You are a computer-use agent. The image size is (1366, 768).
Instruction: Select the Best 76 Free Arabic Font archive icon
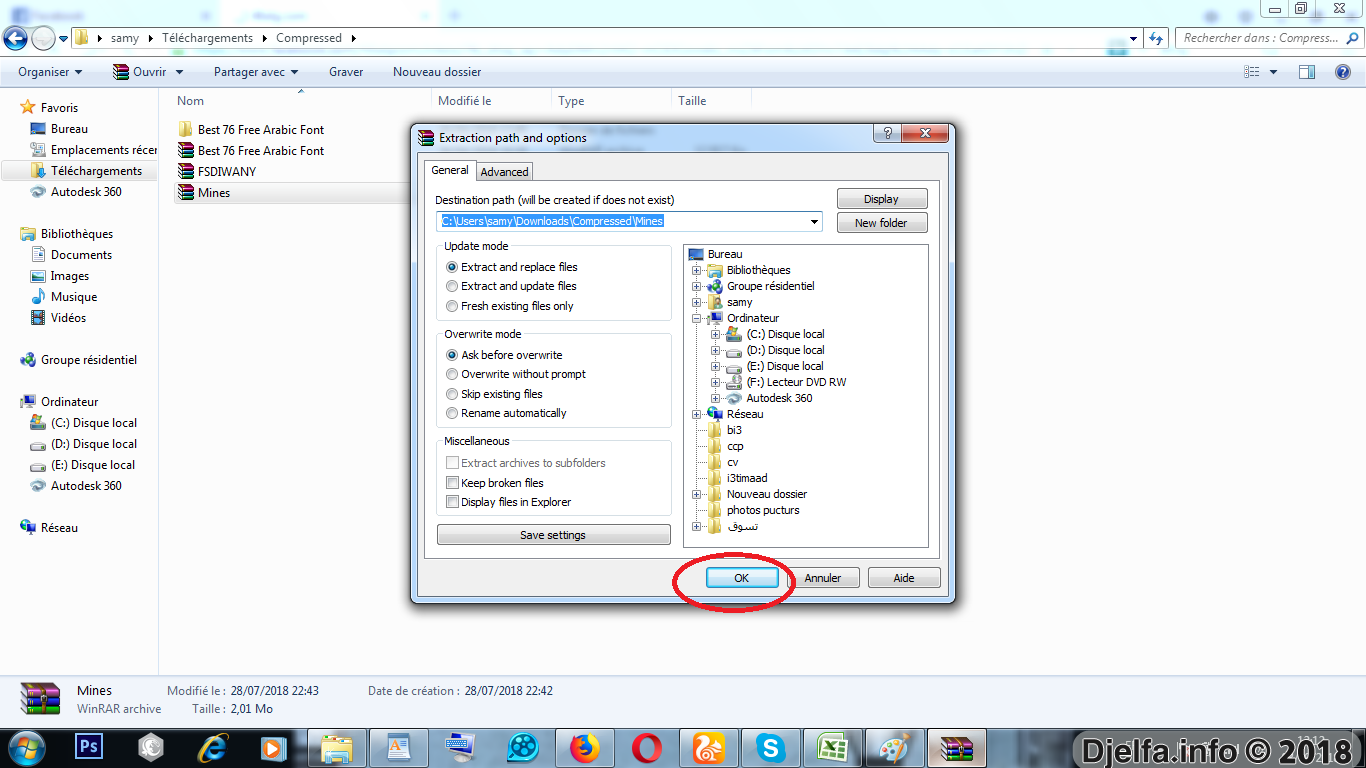[184, 150]
